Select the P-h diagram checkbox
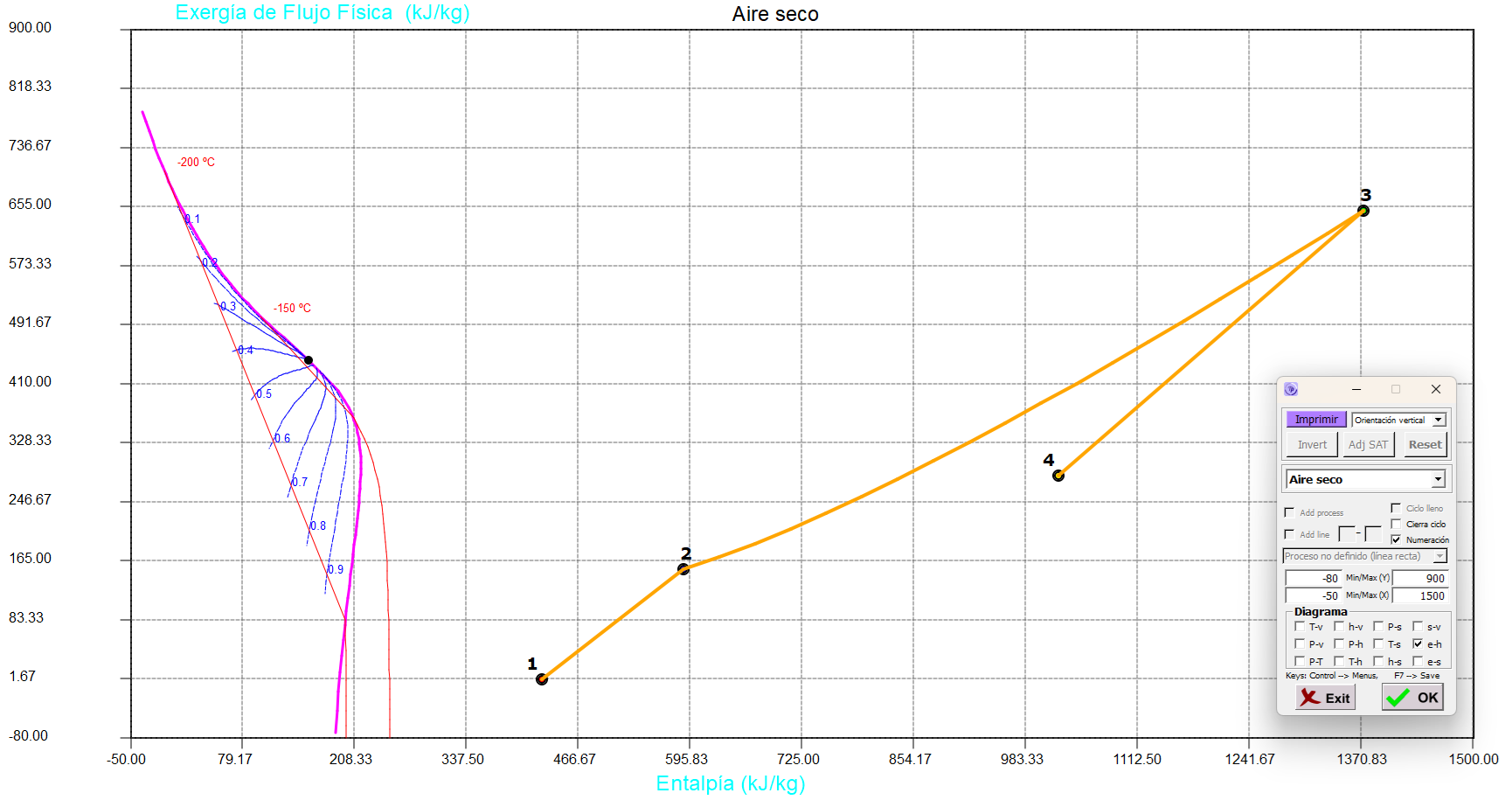The width and height of the screenshot is (1512, 807). [1339, 644]
